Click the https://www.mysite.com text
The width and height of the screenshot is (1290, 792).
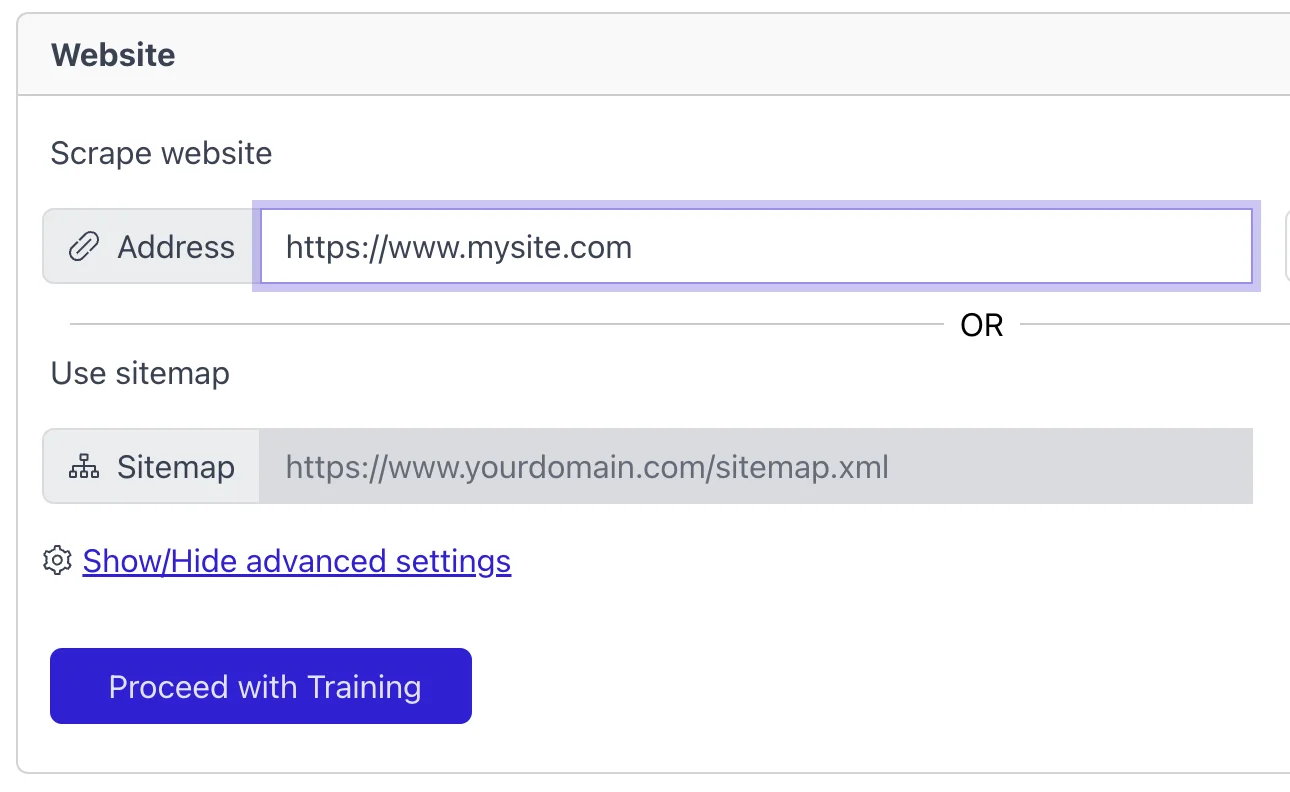click(458, 247)
